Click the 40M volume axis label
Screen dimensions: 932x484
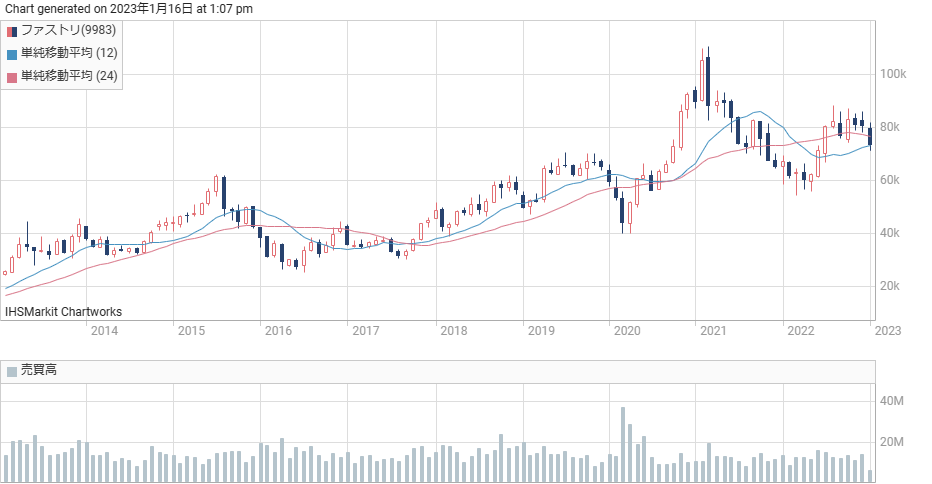892,401
